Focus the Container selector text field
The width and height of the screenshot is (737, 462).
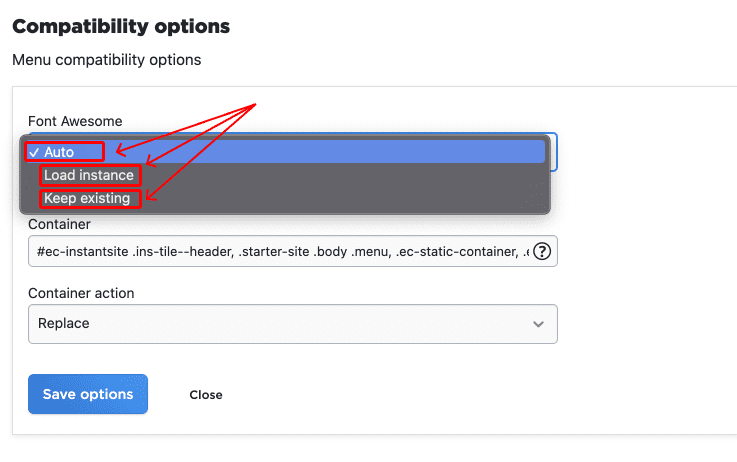278,252
